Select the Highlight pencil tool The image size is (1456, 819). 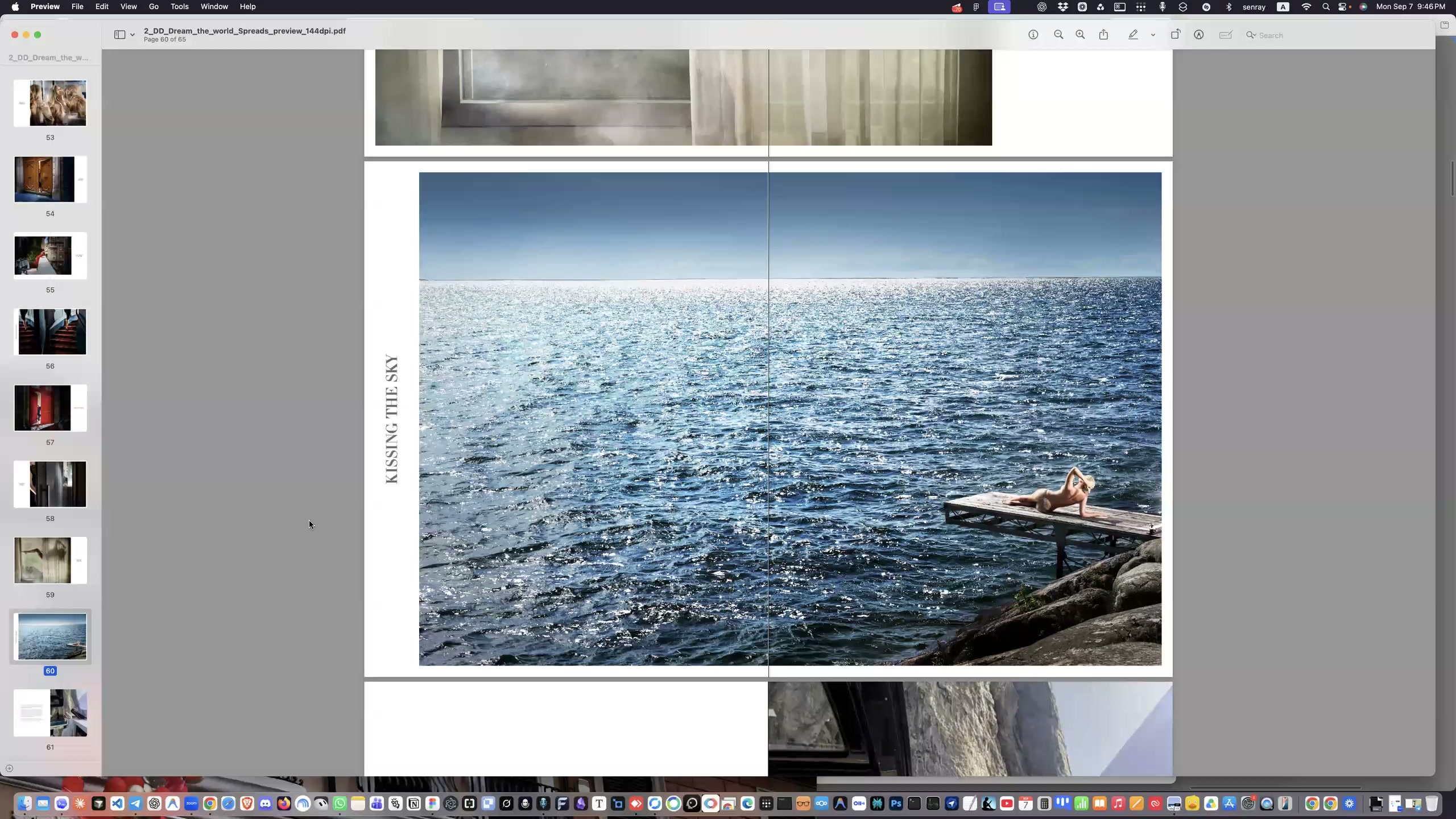coord(1133,35)
